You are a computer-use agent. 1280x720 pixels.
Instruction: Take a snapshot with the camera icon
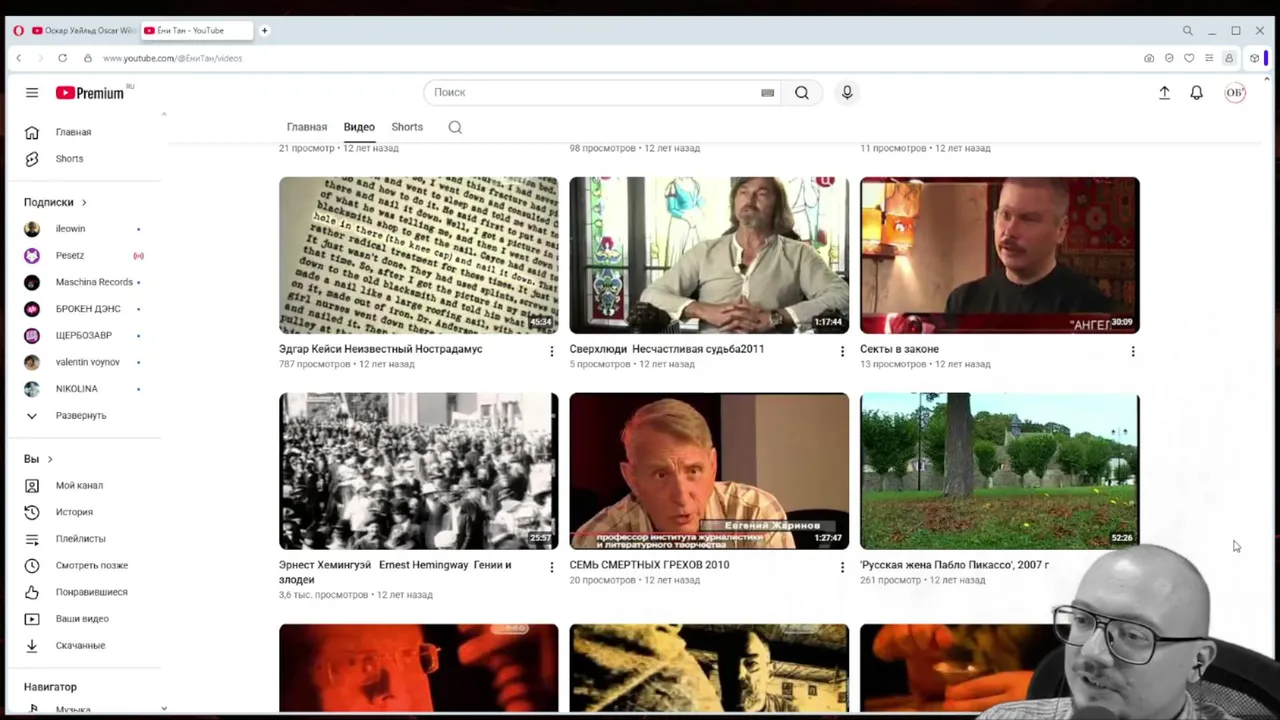[x=1149, y=58]
